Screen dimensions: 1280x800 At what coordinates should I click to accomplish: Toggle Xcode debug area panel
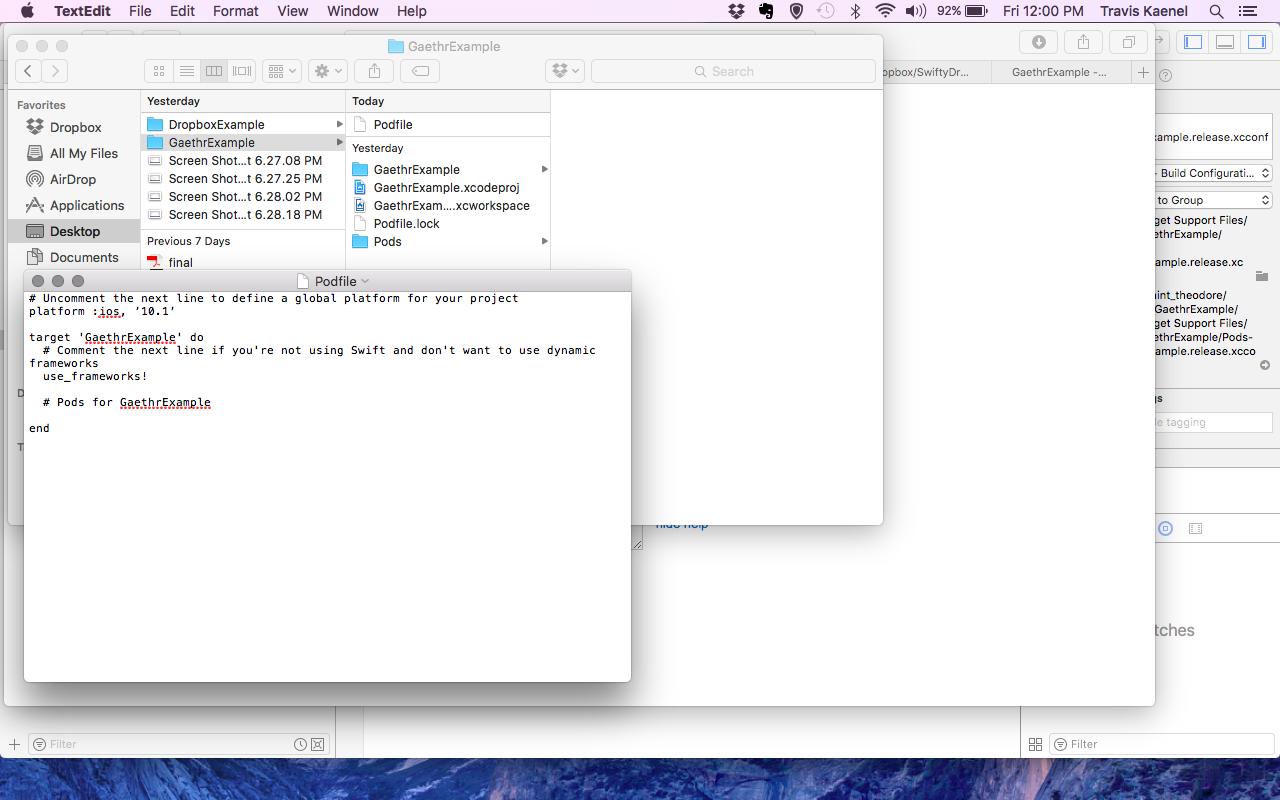[x=1225, y=42]
